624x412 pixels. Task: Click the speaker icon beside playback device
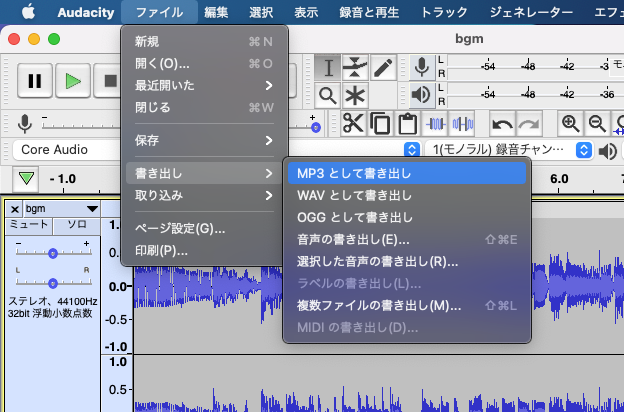click(607, 151)
